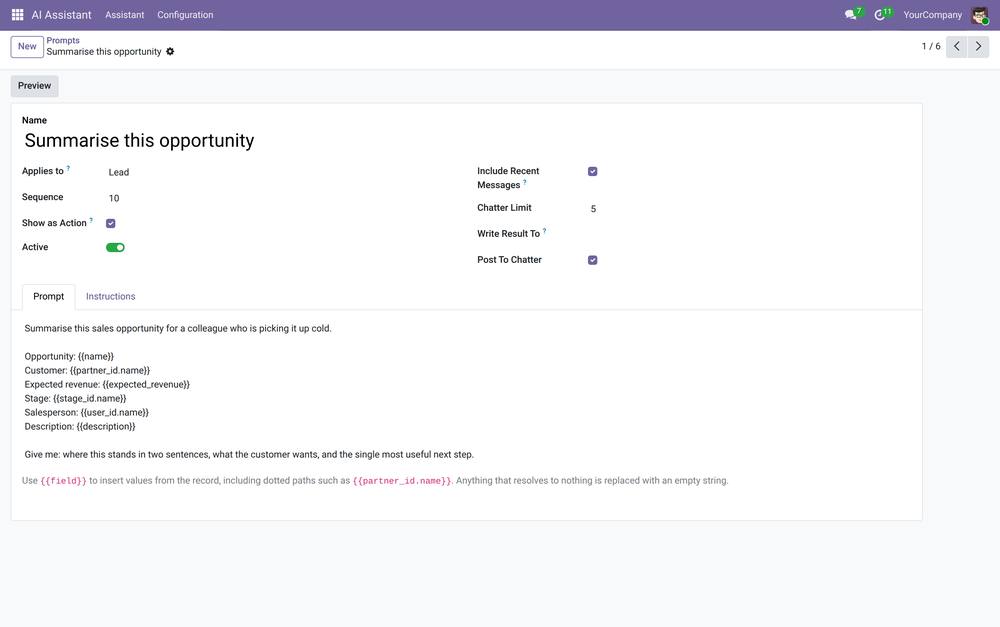Open the messages chat icon

coord(851,15)
